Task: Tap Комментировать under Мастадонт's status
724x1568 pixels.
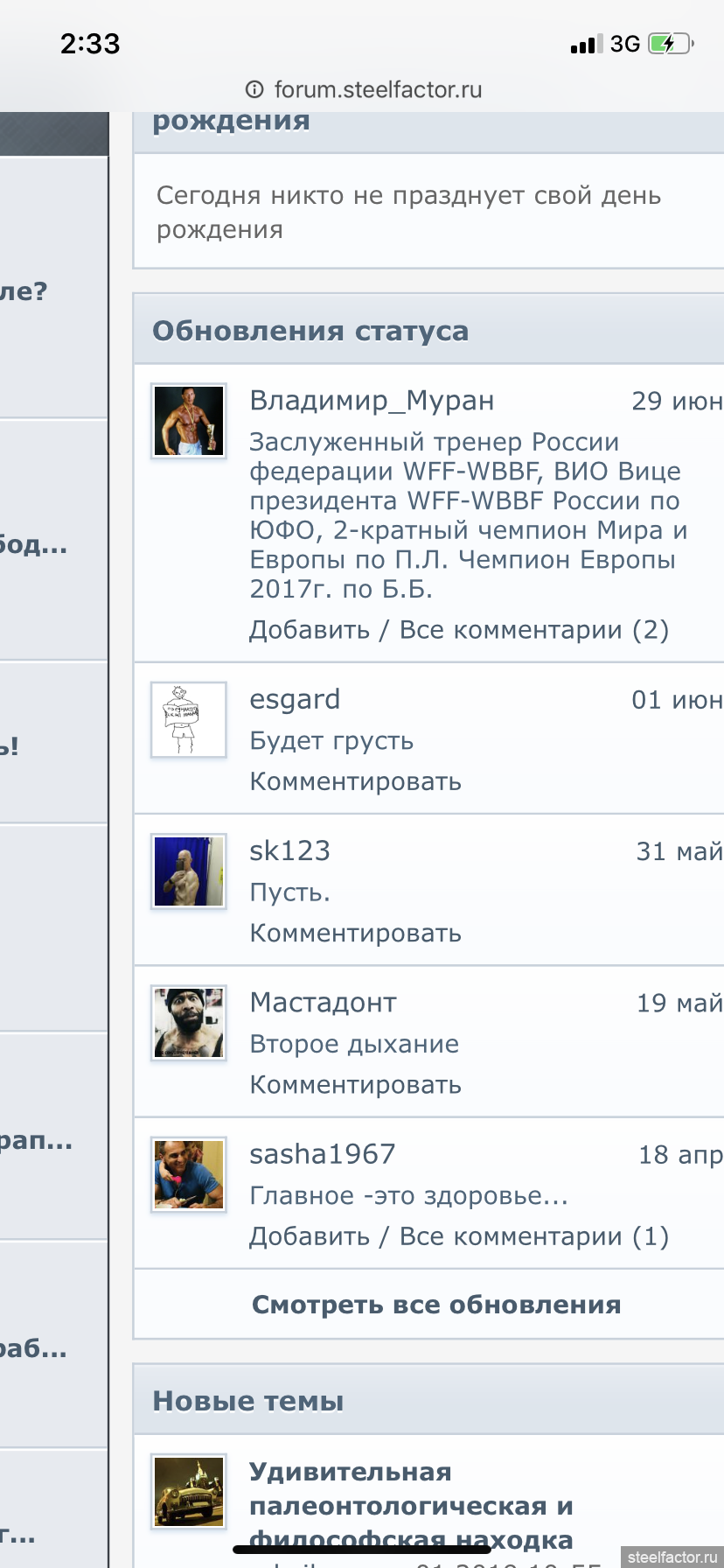Action: (355, 1085)
